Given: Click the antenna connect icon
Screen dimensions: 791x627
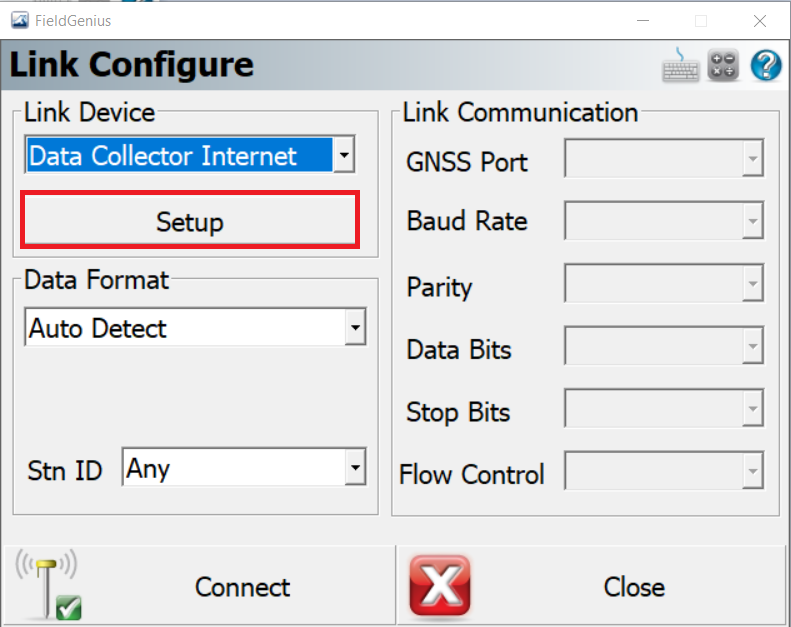Looking at the screenshot, I should (x=48, y=584).
